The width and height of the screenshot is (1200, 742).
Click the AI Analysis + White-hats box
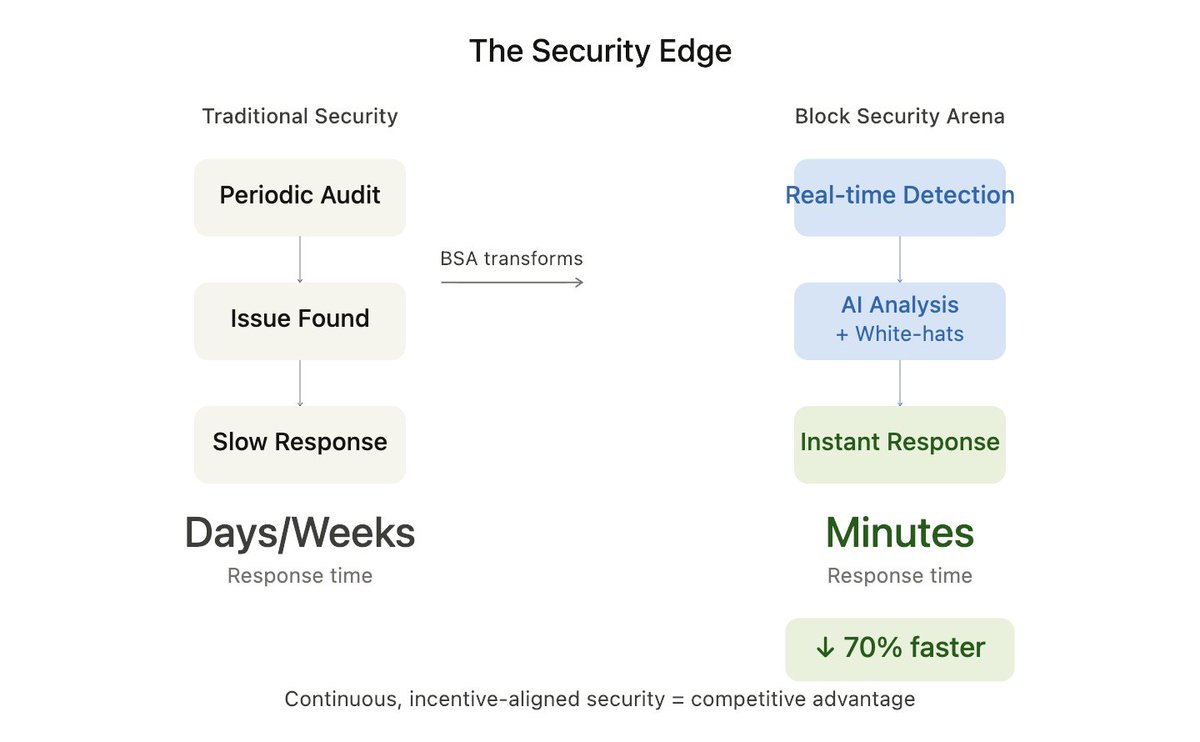coord(900,320)
